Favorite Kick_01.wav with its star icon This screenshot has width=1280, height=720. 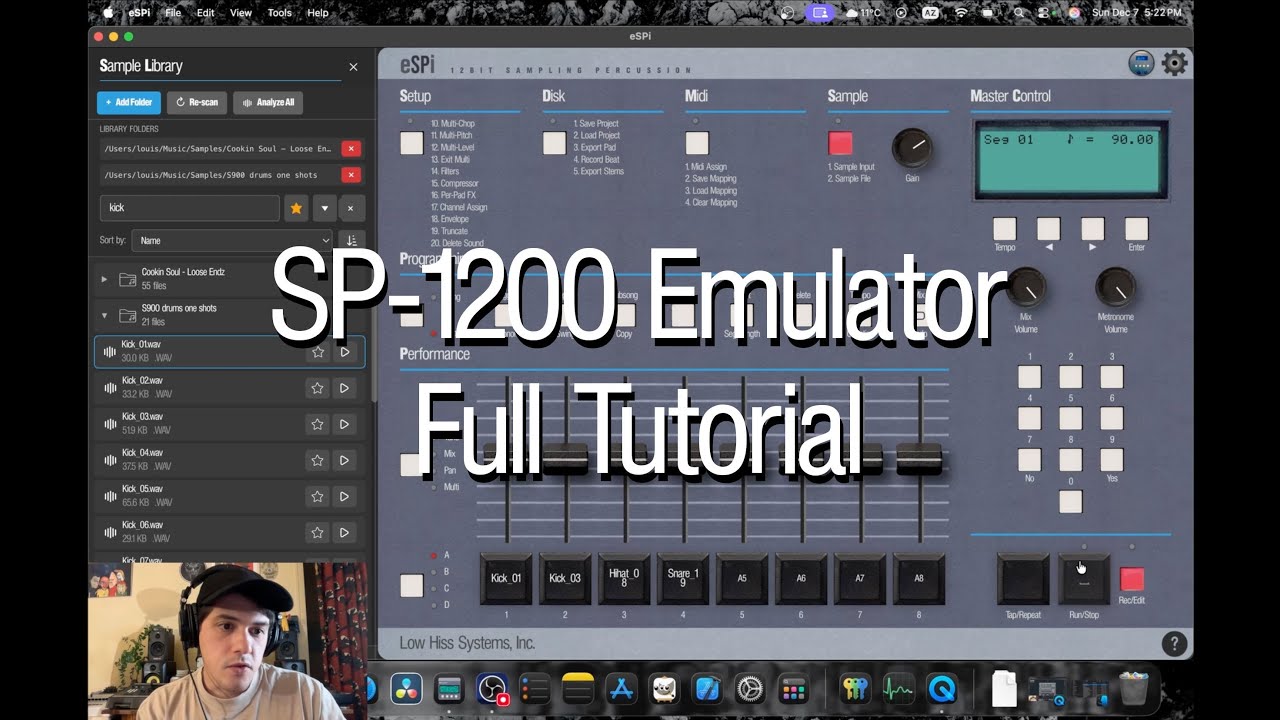317,352
